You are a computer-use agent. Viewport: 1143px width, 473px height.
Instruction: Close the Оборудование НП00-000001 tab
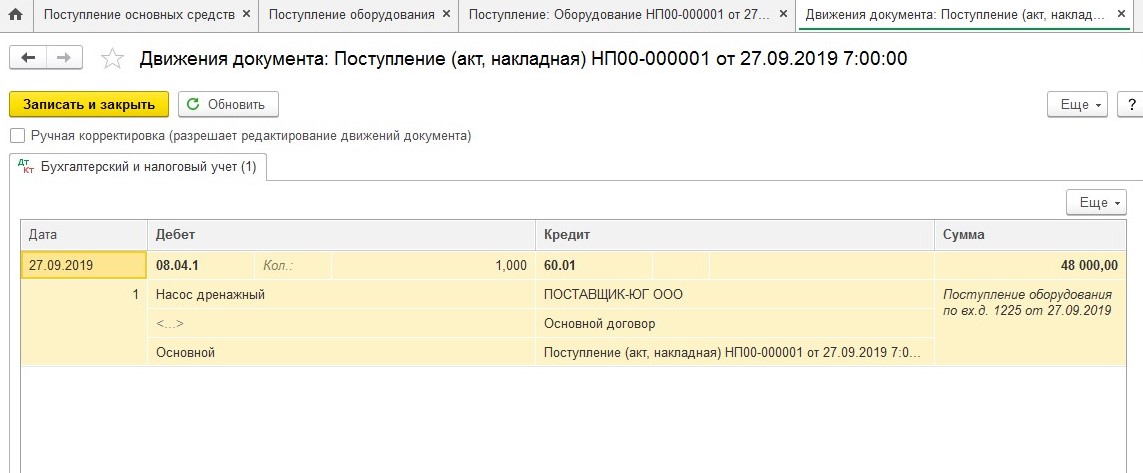pos(782,15)
